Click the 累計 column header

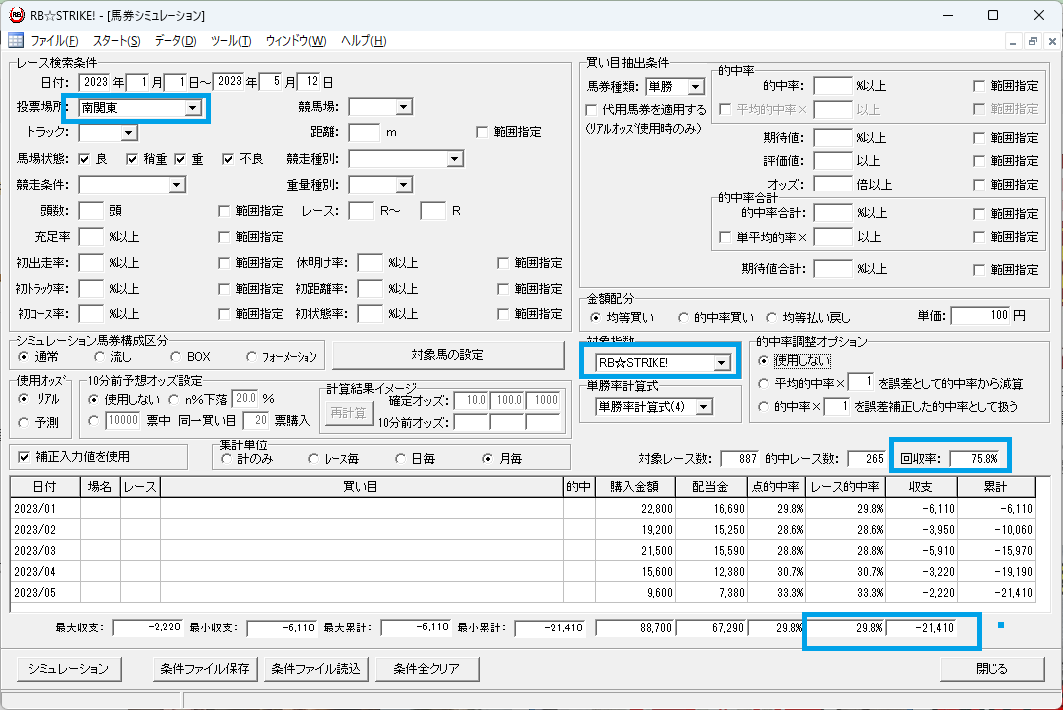coord(996,487)
